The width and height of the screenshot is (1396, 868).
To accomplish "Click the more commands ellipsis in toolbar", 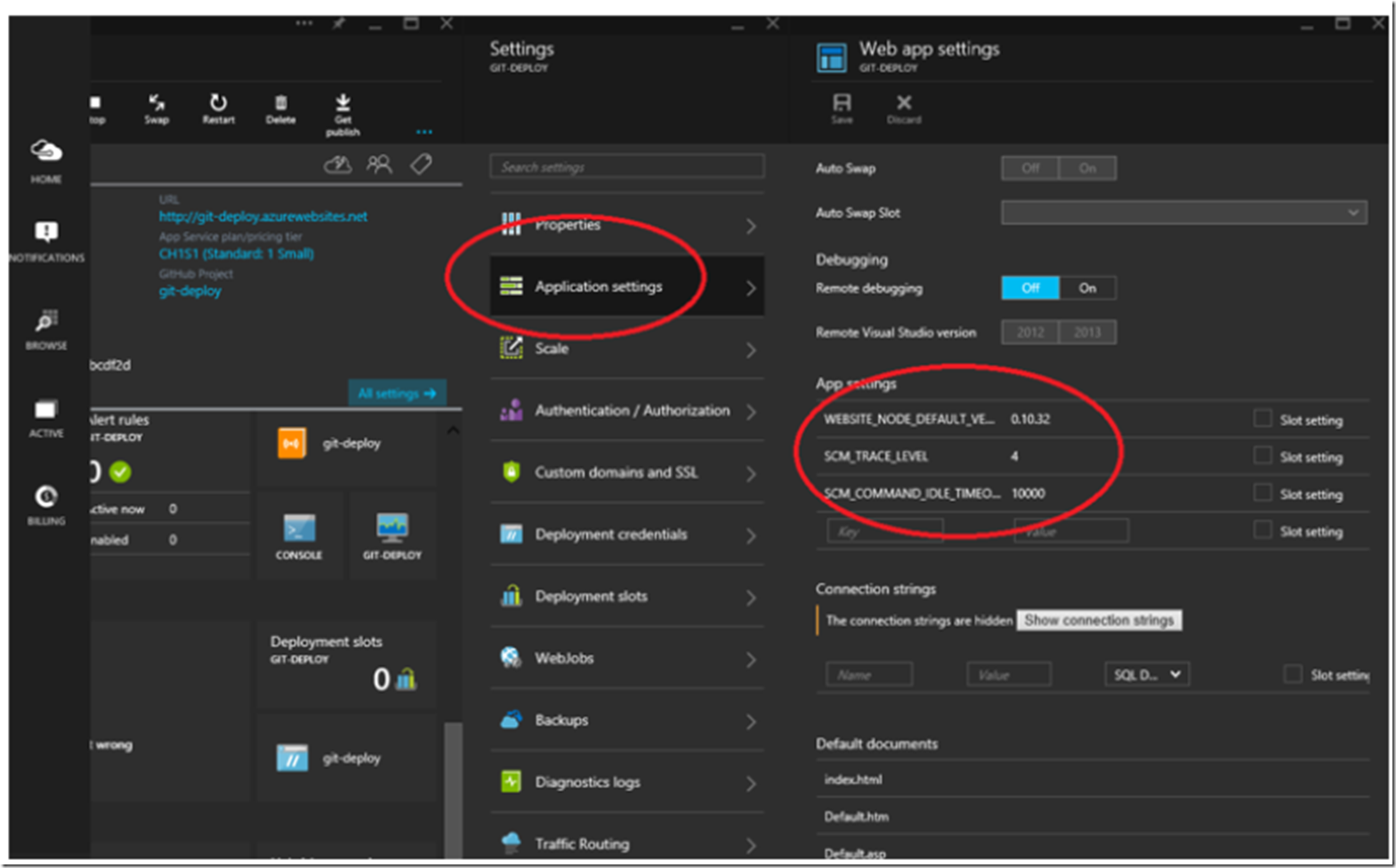I will click(424, 132).
